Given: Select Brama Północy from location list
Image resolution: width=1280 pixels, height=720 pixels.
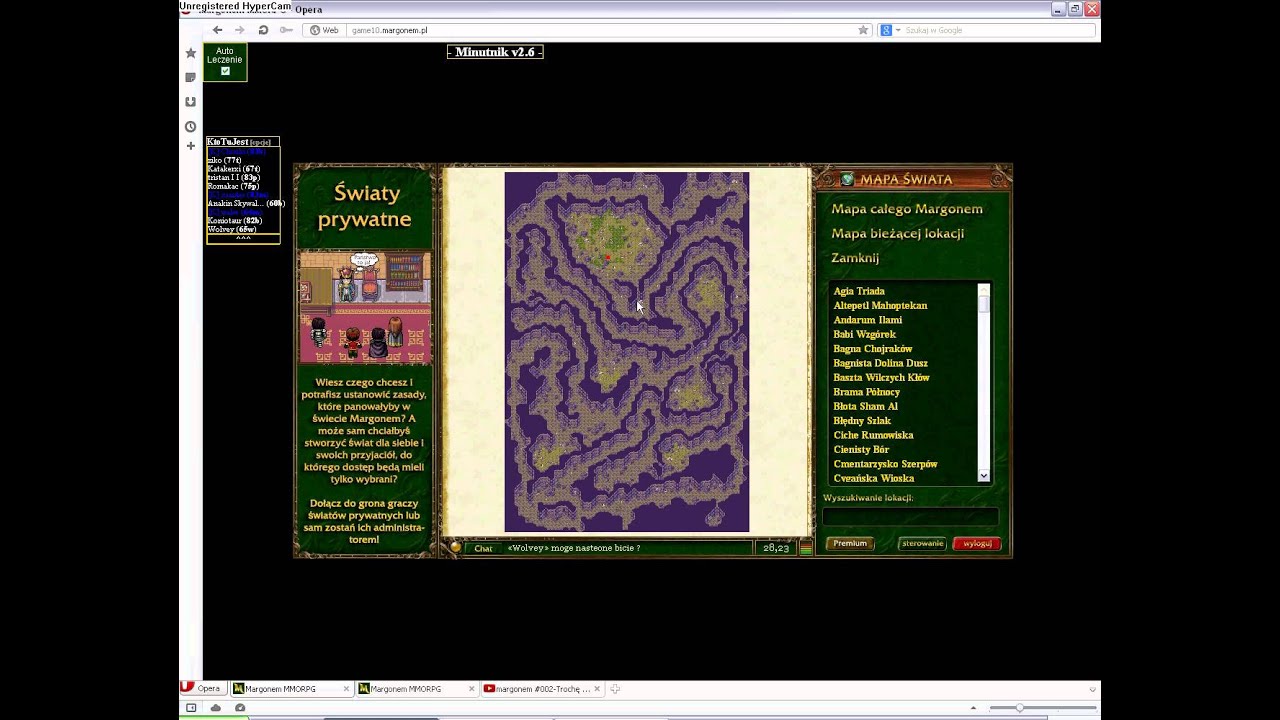Looking at the screenshot, I should pyautogui.click(x=867, y=392).
